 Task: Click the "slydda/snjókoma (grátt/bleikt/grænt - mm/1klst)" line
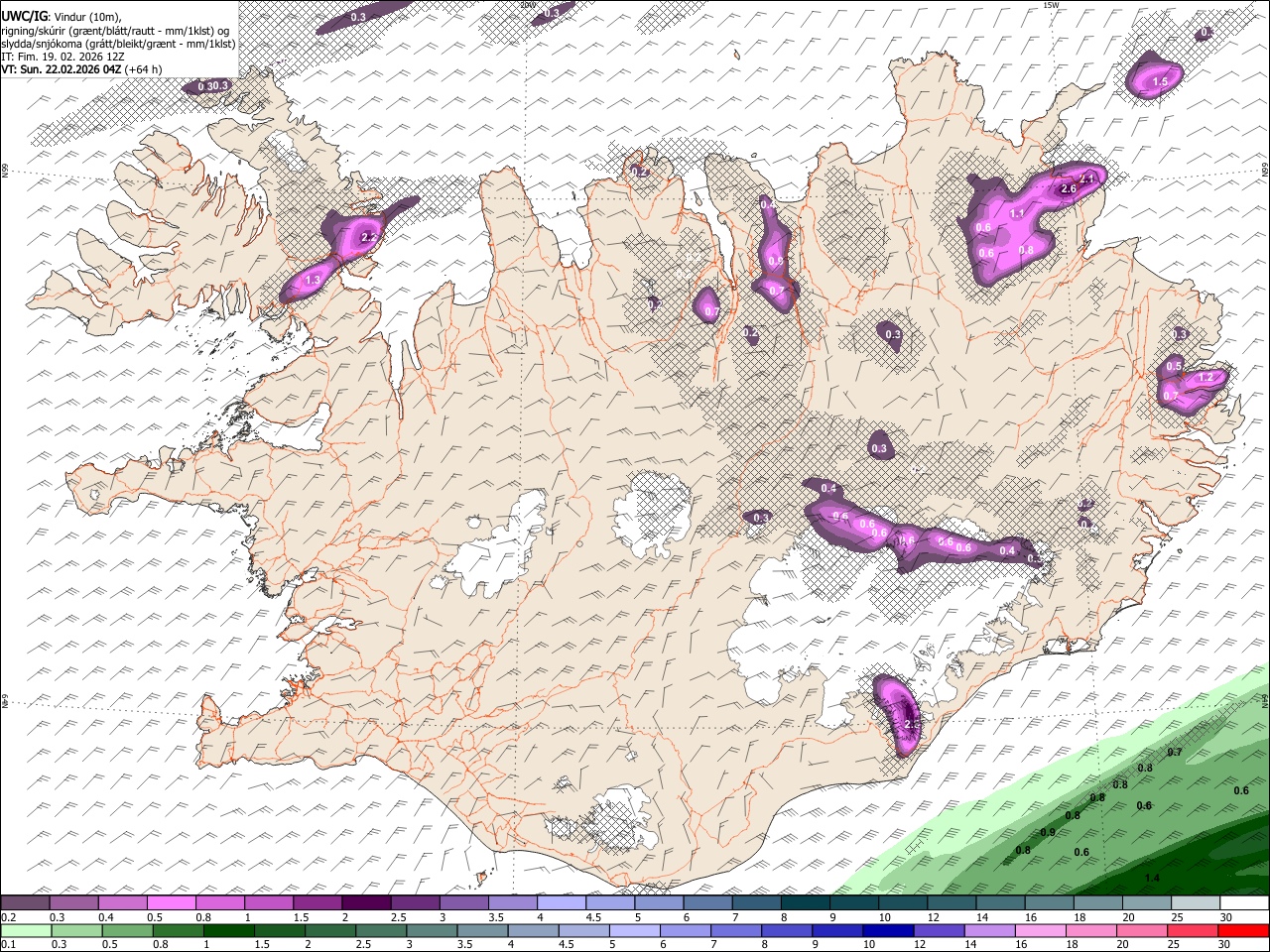[x=119, y=44]
